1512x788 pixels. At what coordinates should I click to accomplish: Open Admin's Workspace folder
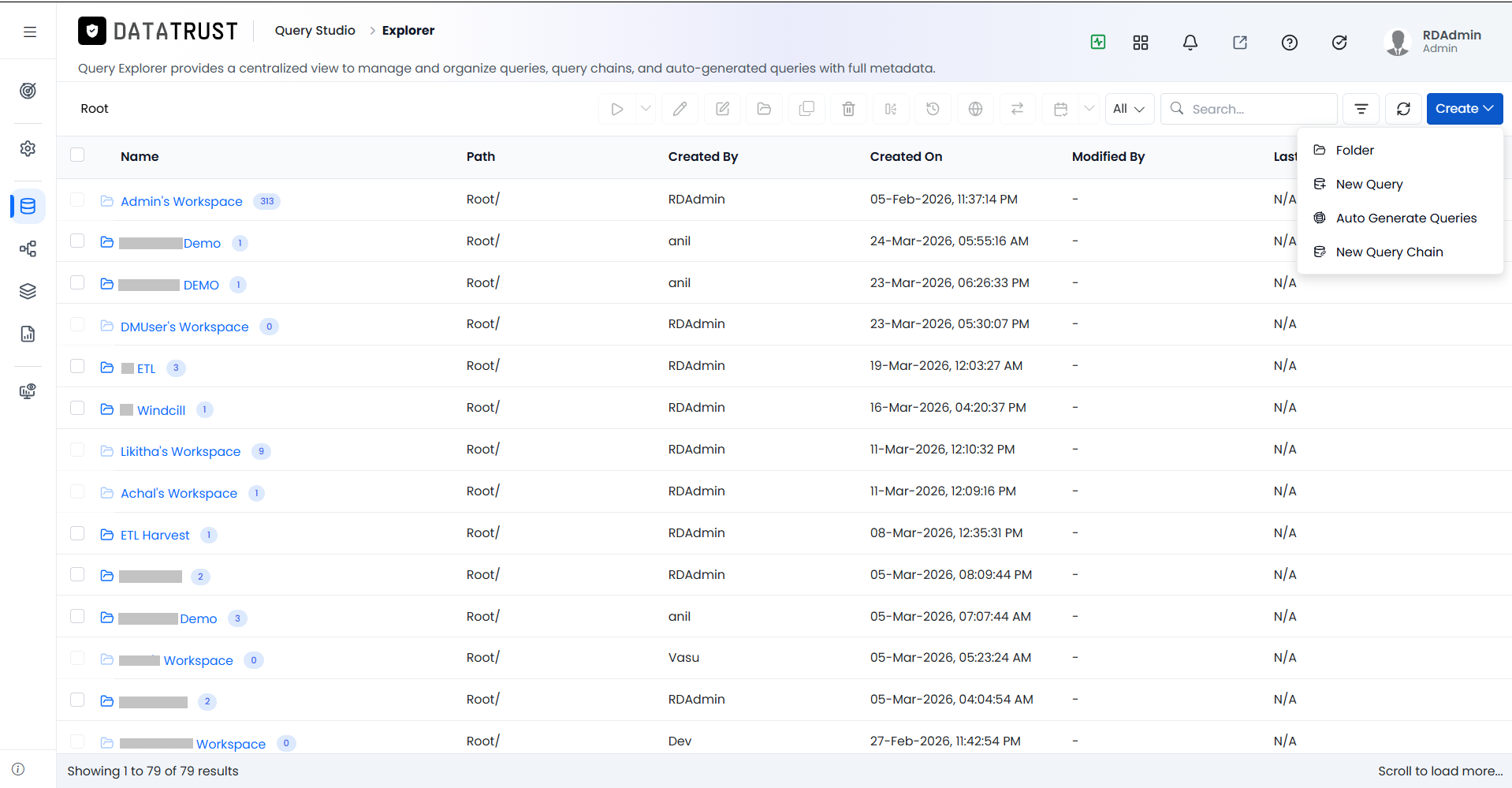pyautogui.click(x=181, y=201)
